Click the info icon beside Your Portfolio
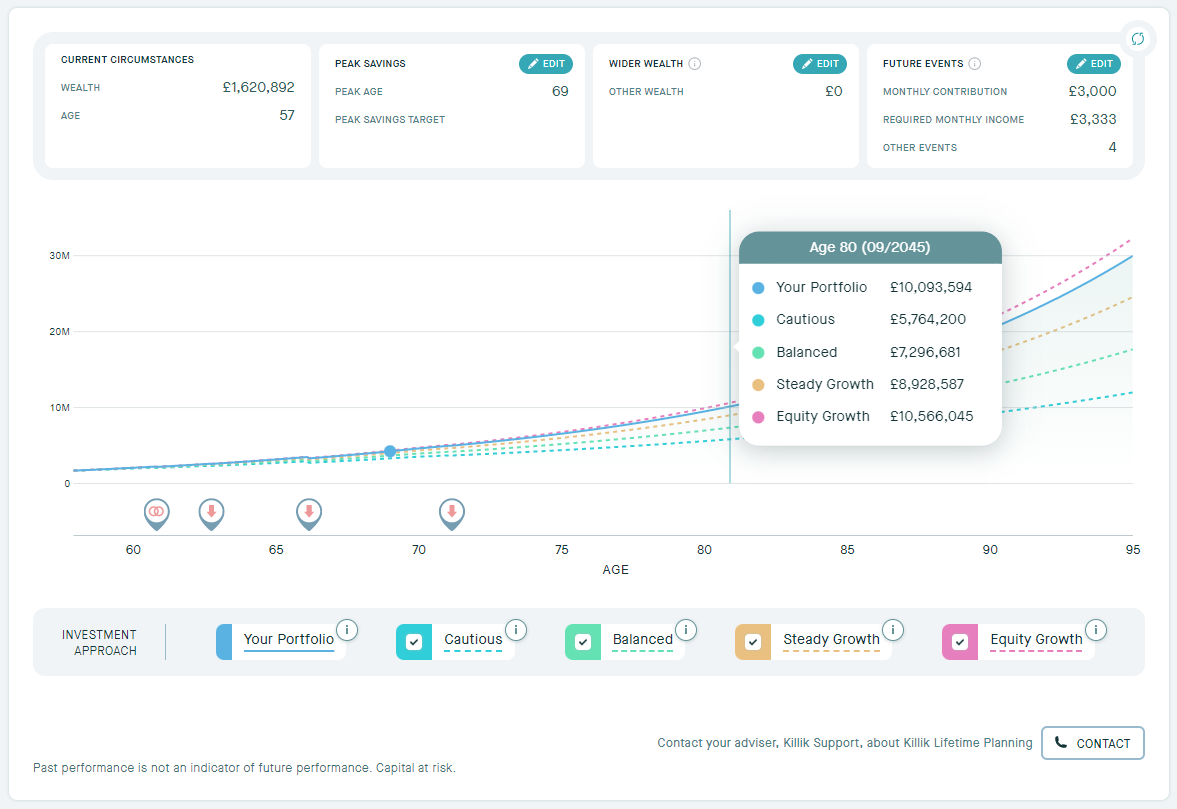This screenshot has width=1177, height=809. (346, 629)
